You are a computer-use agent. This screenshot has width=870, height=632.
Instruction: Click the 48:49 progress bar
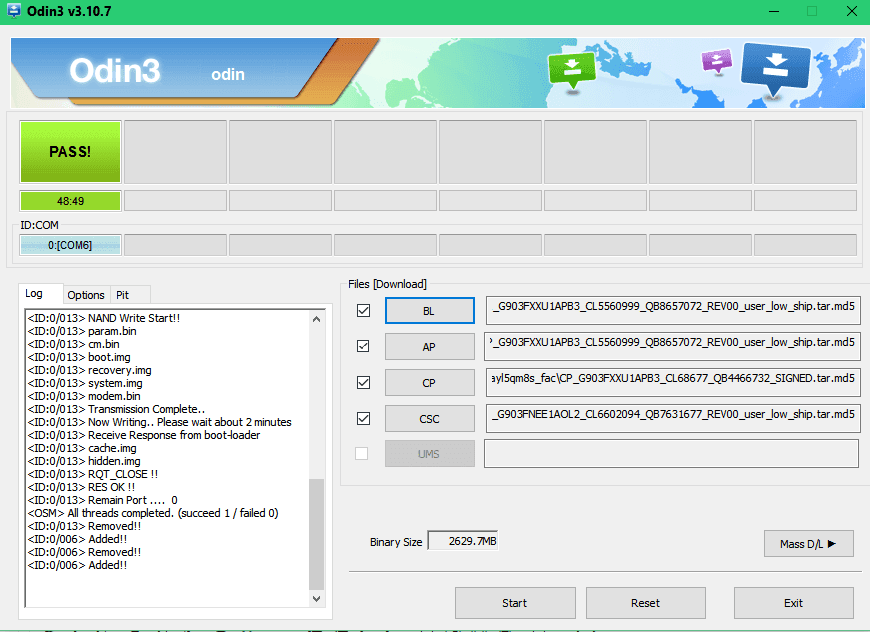pyautogui.click(x=70, y=201)
